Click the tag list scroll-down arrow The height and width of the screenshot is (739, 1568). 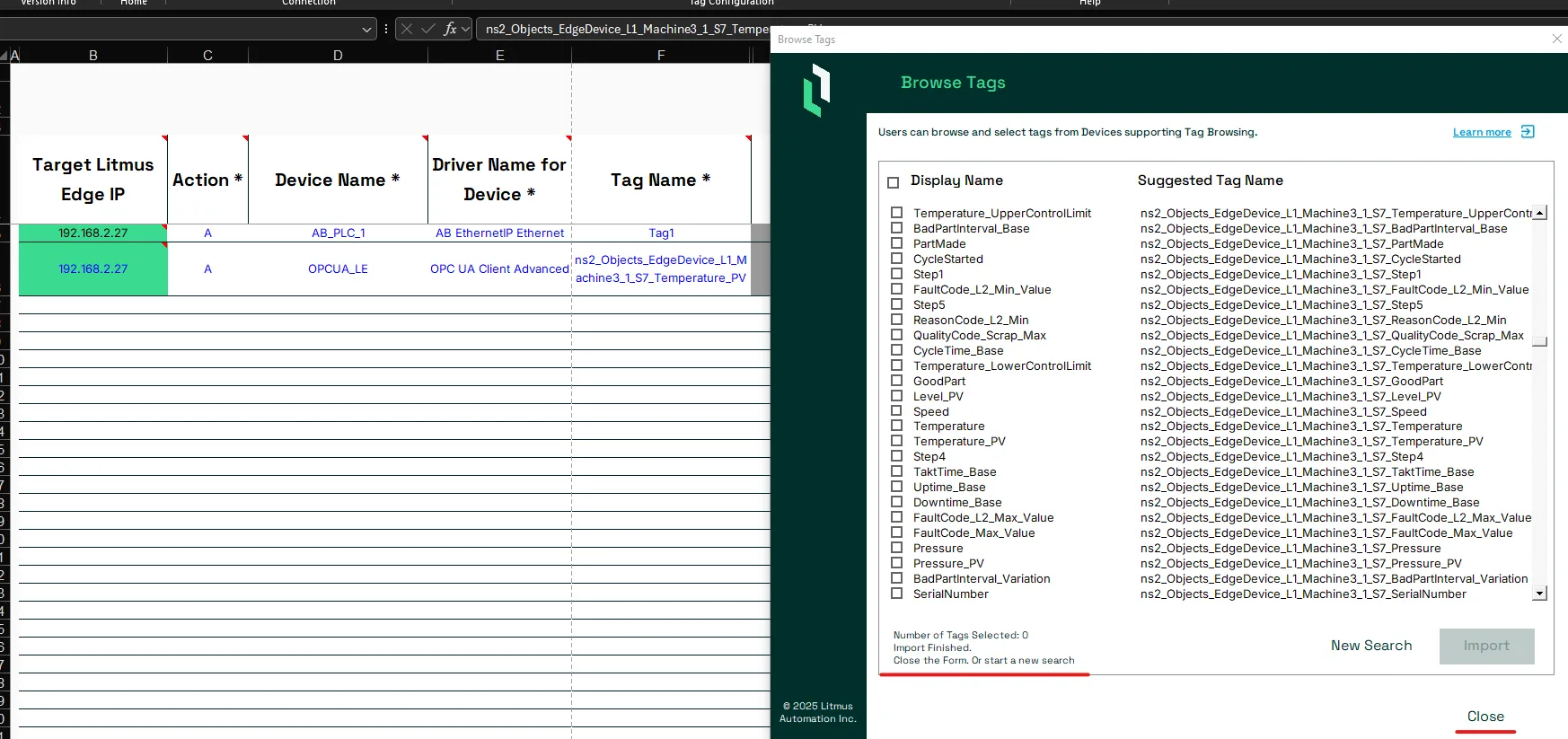point(1540,593)
